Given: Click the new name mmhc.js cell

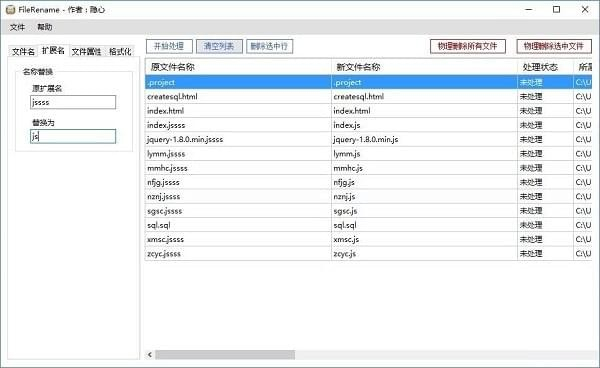Looking at the screenshot, I should [424, 168].
